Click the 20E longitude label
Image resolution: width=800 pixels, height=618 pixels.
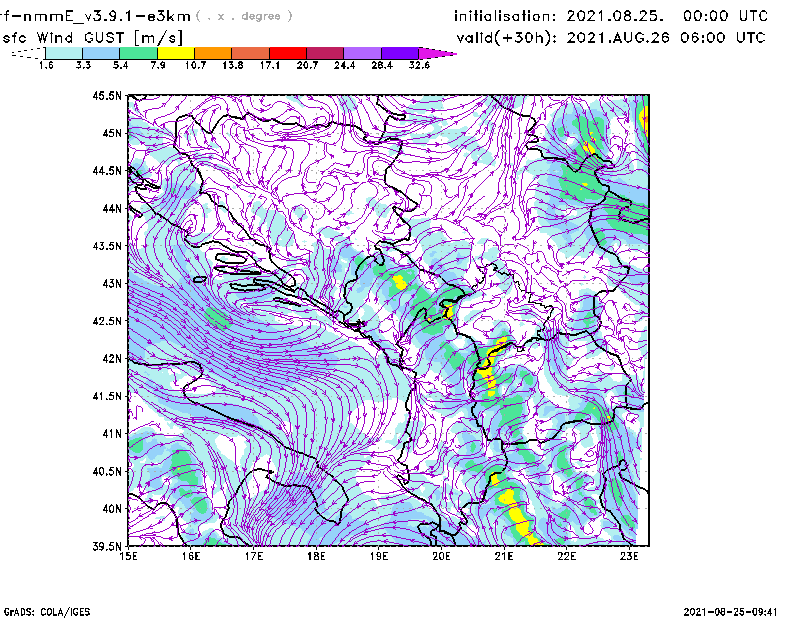[441, 556]
